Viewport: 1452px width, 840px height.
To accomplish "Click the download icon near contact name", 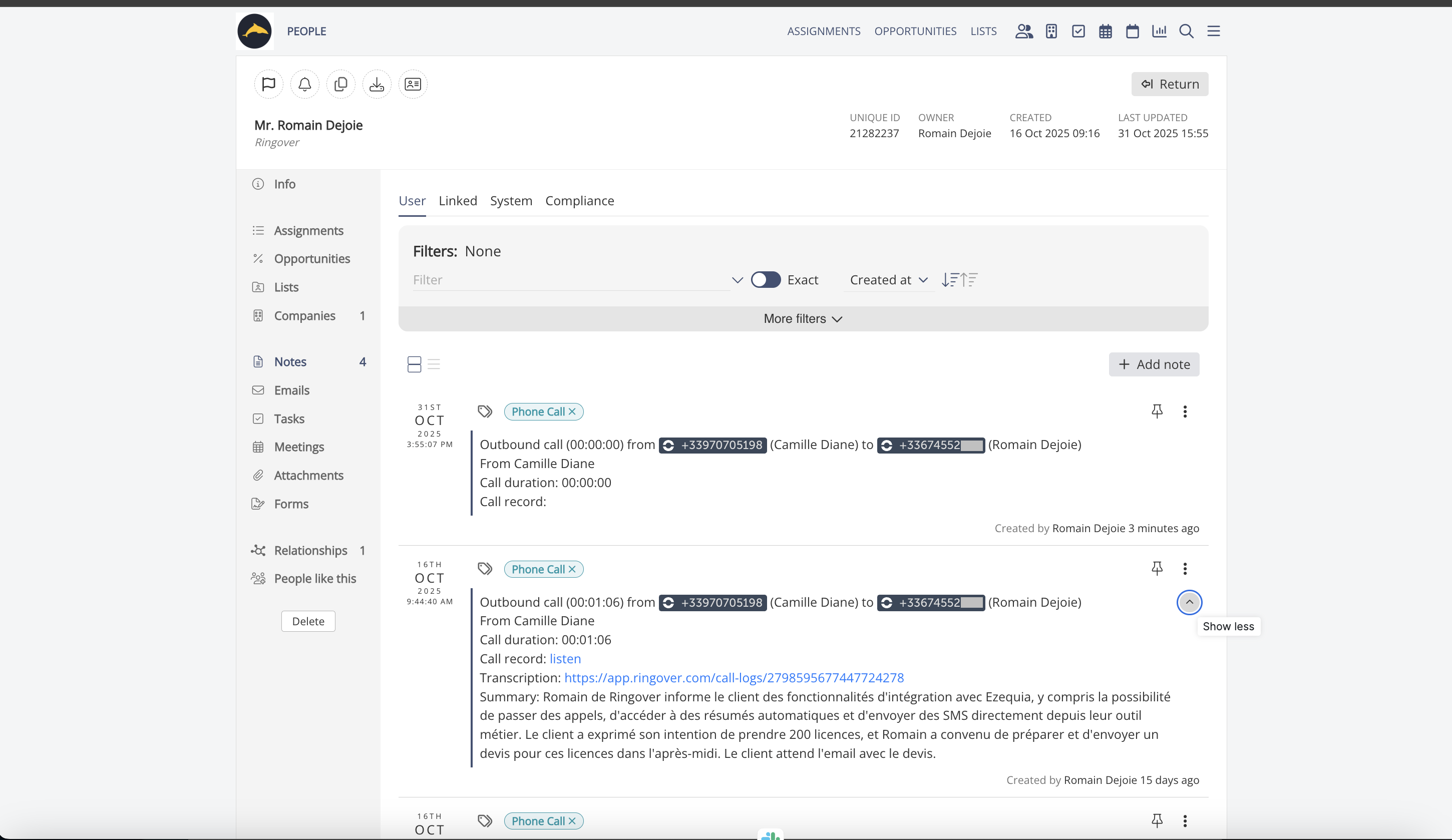I will [x=377, y=84].
